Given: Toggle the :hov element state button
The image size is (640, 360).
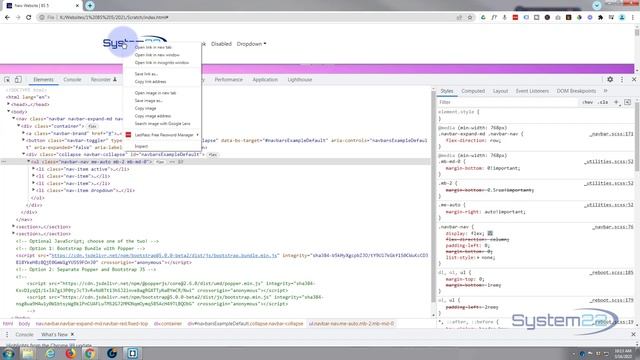Looking at the screenshot, I should (x=587, y=102).
